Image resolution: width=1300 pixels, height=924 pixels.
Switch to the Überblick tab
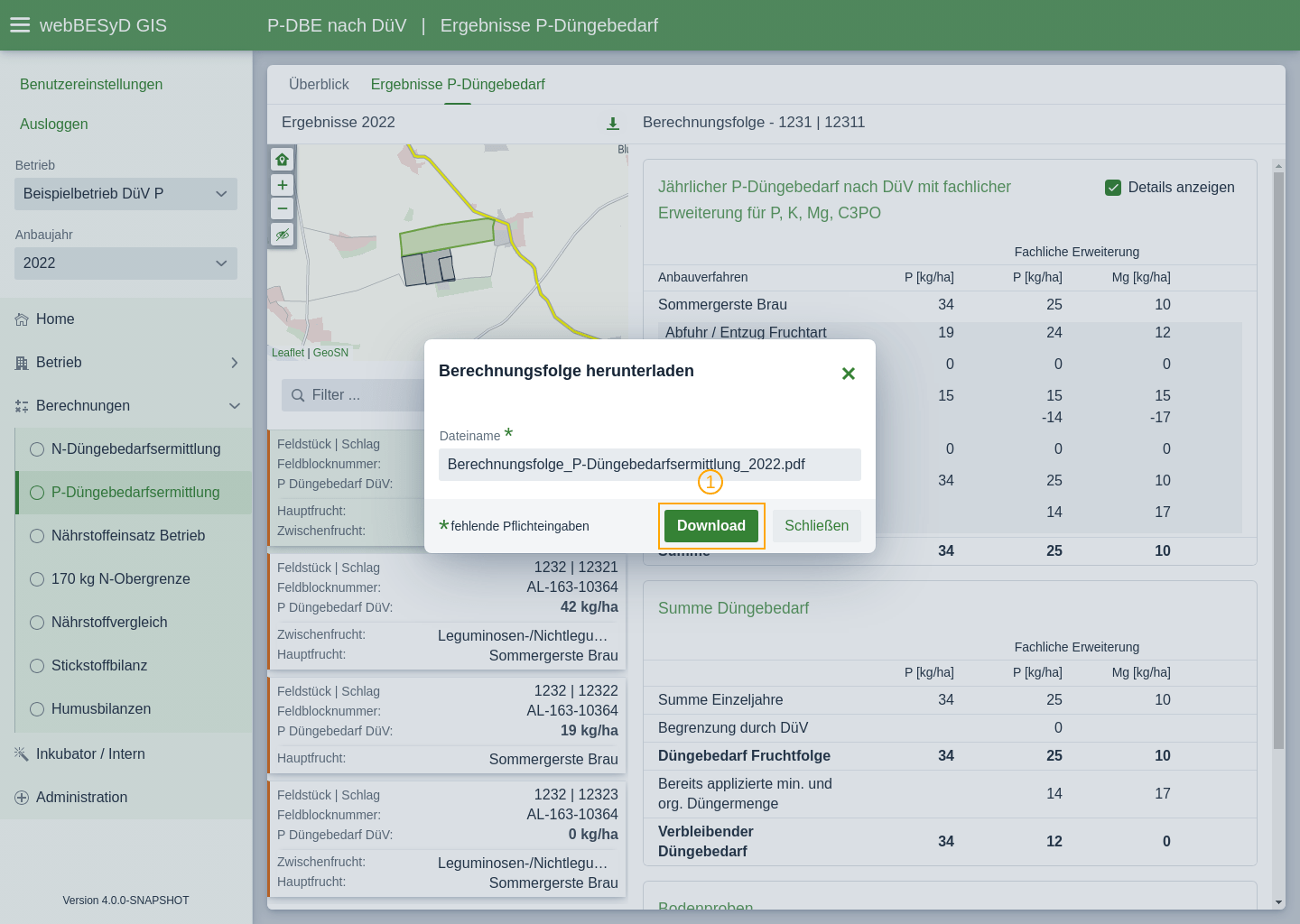point(319,85)
